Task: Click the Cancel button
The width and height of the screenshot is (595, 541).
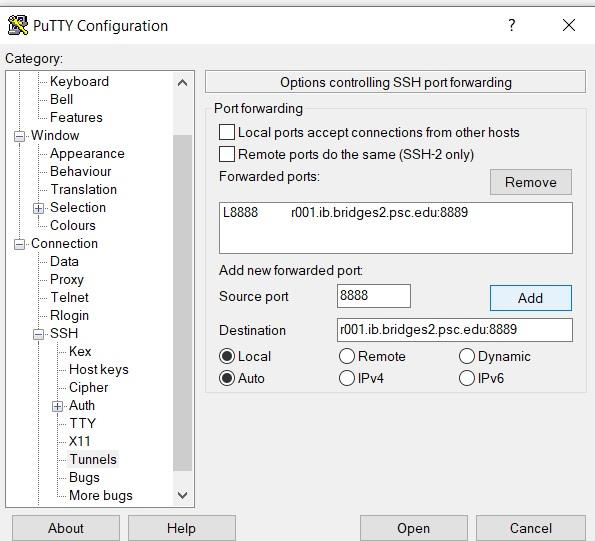Action: (530, 528)
